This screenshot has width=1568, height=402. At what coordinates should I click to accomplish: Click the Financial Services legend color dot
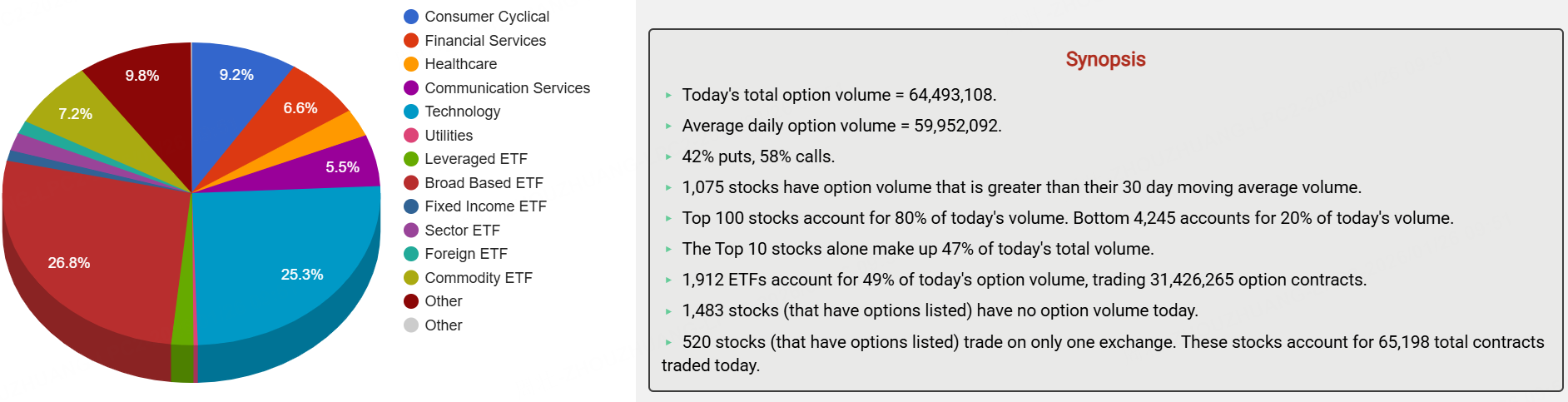(x=411, y=41)
